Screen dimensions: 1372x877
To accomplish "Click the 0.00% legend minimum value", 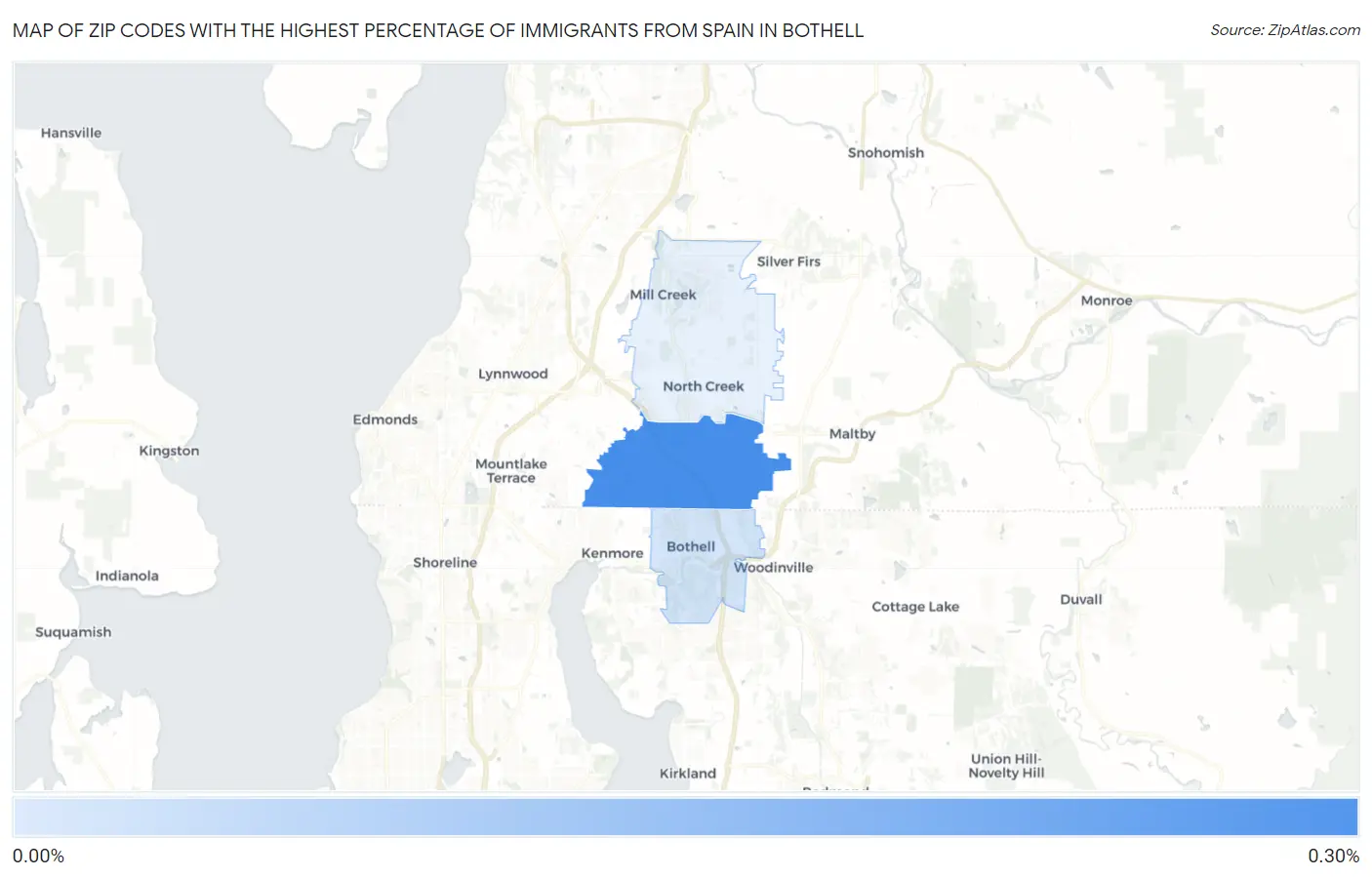I will point(39,857).
